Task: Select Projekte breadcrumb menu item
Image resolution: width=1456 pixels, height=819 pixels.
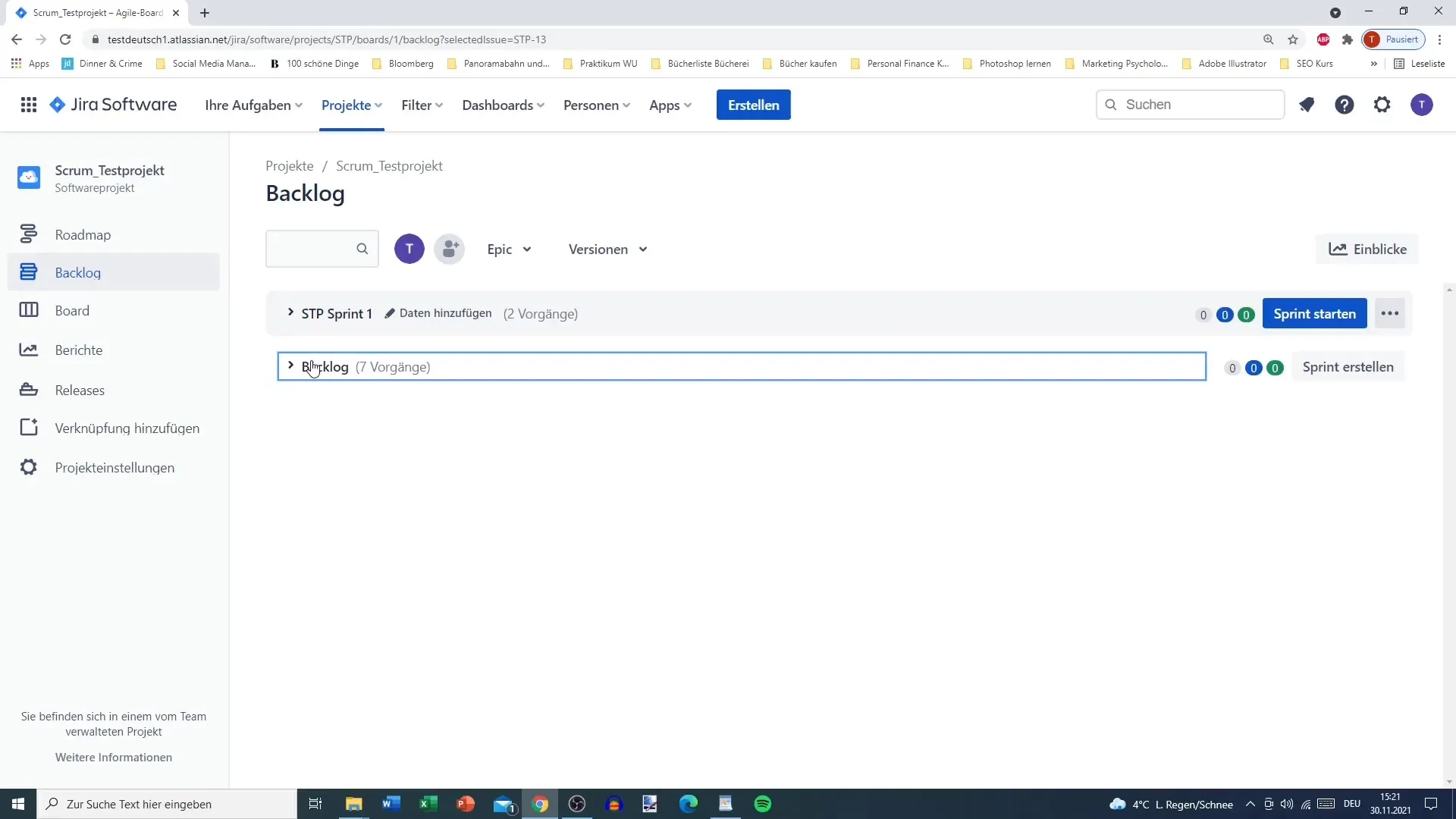Action: coord(289,166)
